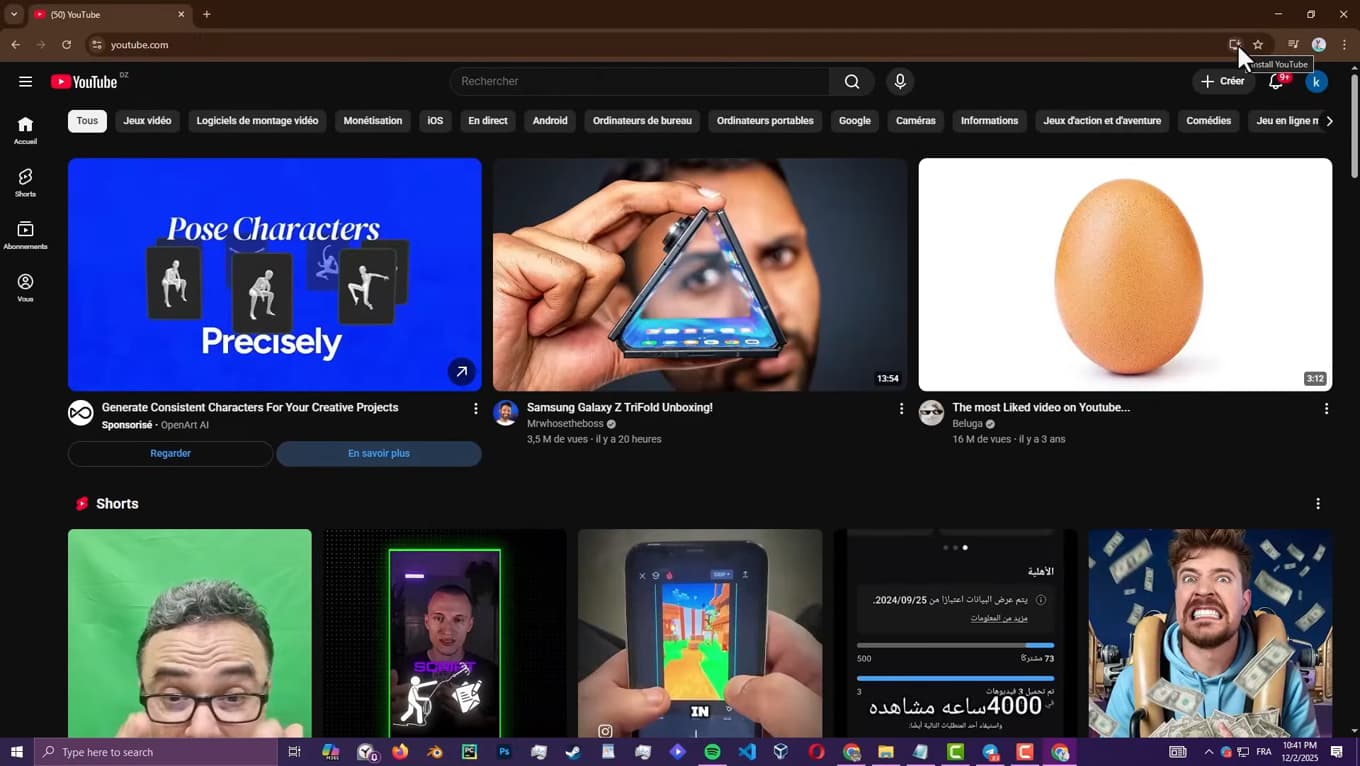The image size is (1360, 766).
Task: Select the Tous filter chip
Action: click(87, 121)
